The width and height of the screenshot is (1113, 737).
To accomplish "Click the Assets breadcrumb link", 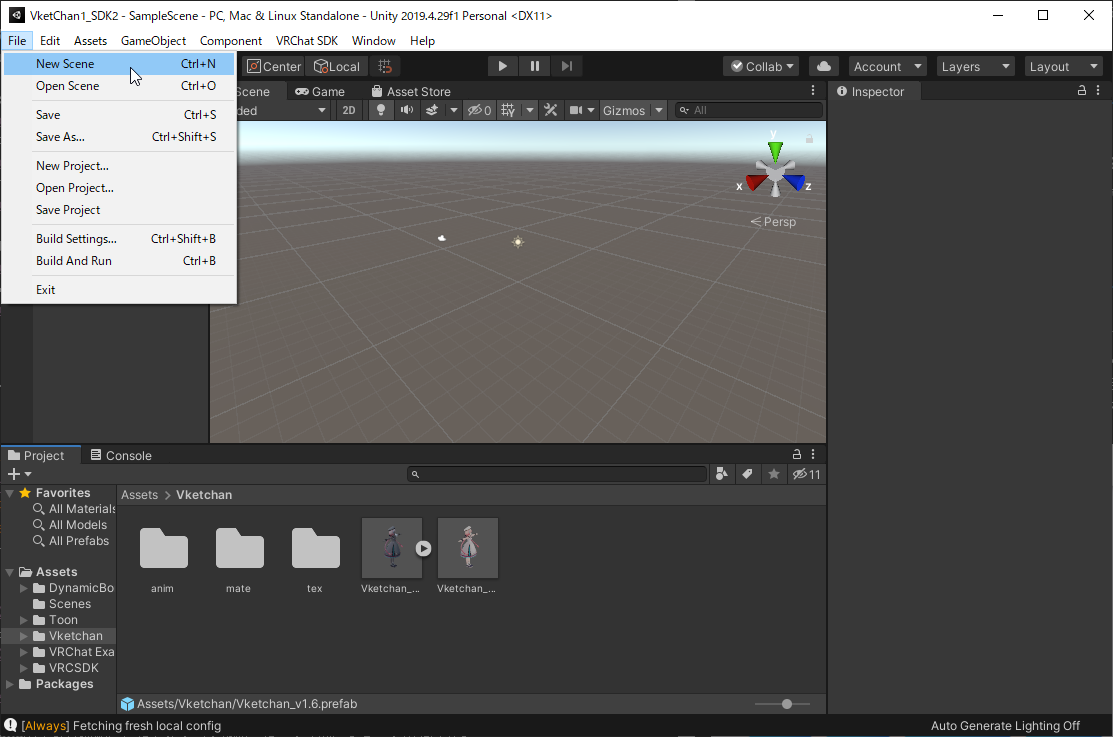I will (x=139, y=495).
